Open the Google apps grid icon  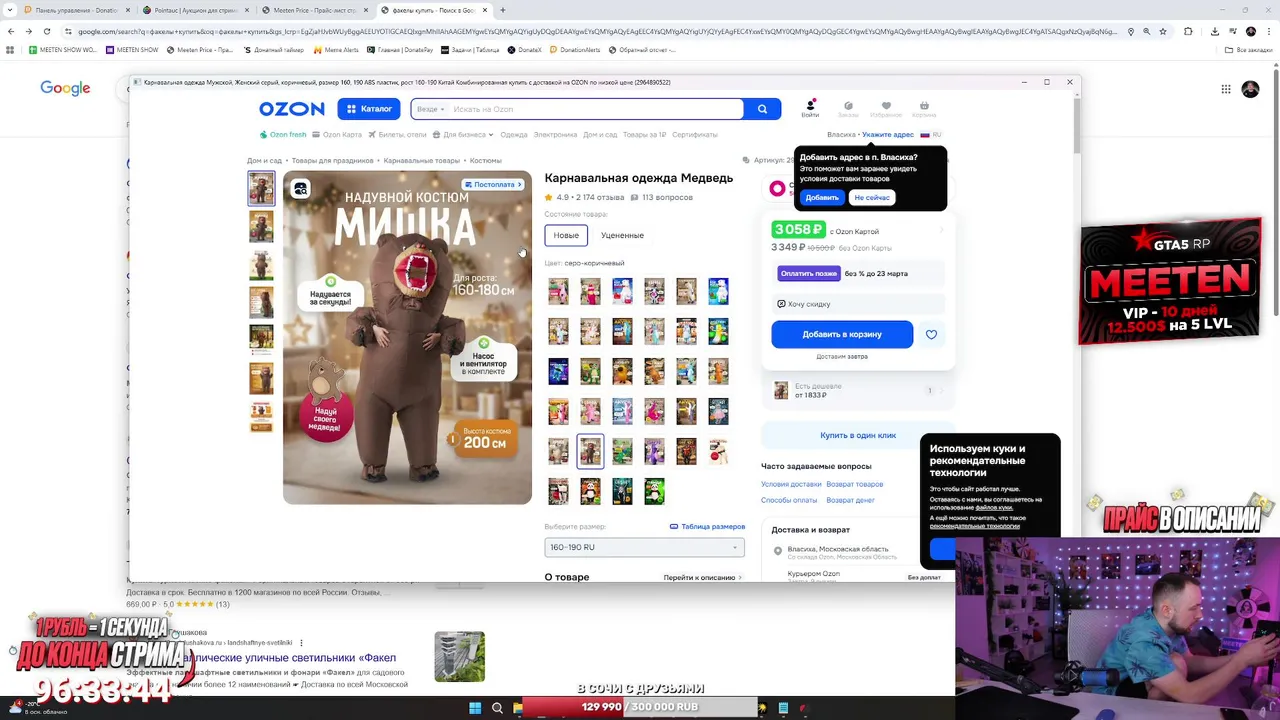click(1225, 89)
